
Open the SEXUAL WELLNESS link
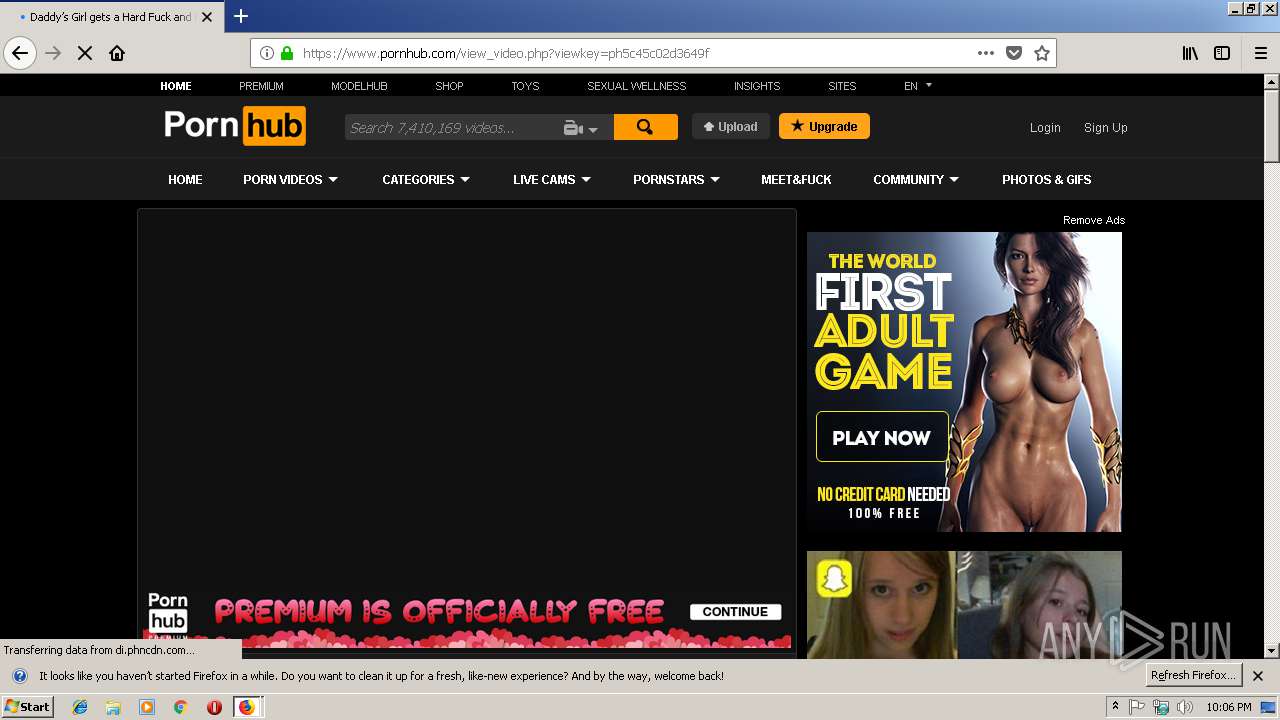pos(636,86)
